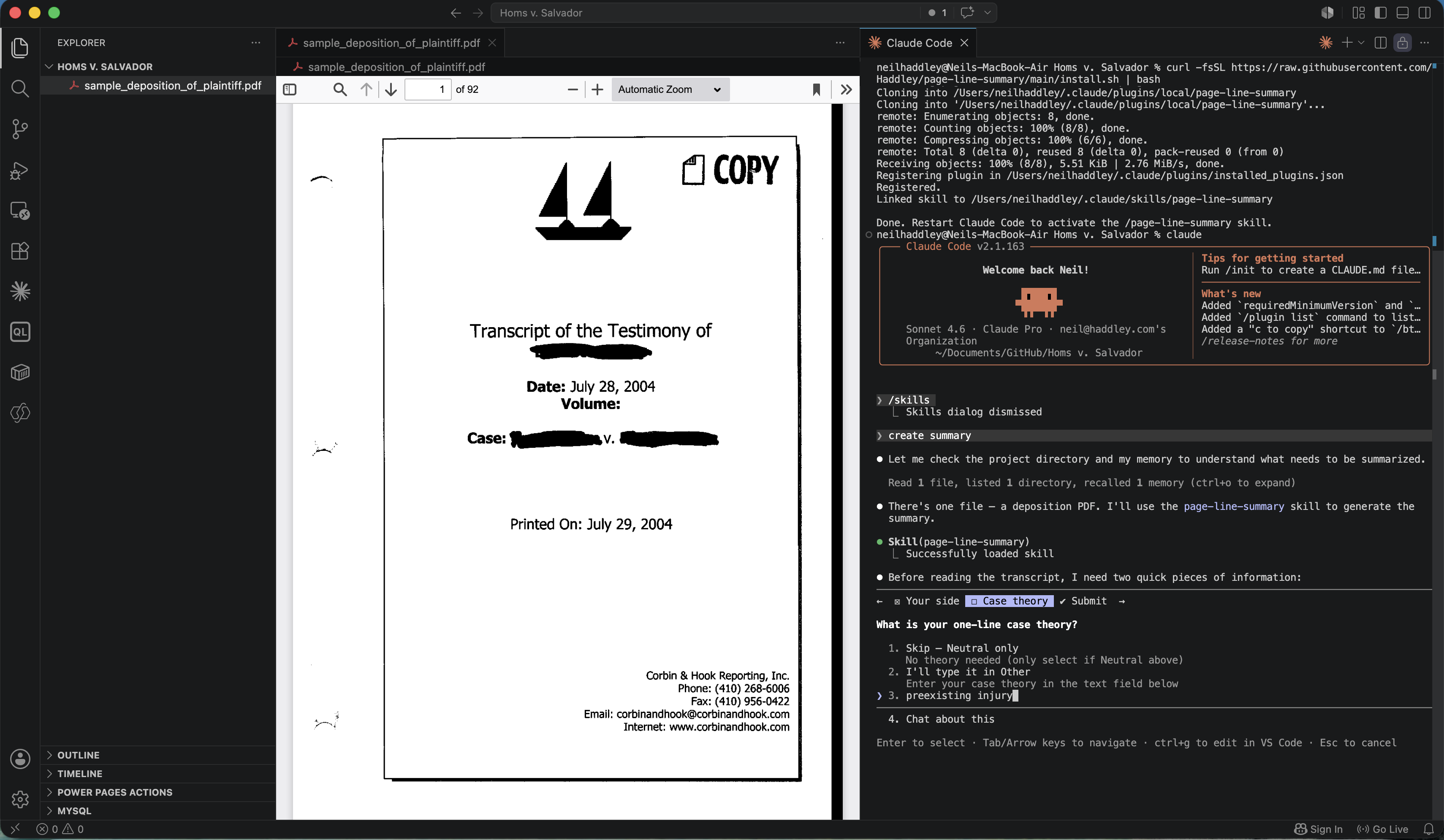Go back in navigation history
This screenshot has height=840, width=1444.
click(x=456, y=13)
